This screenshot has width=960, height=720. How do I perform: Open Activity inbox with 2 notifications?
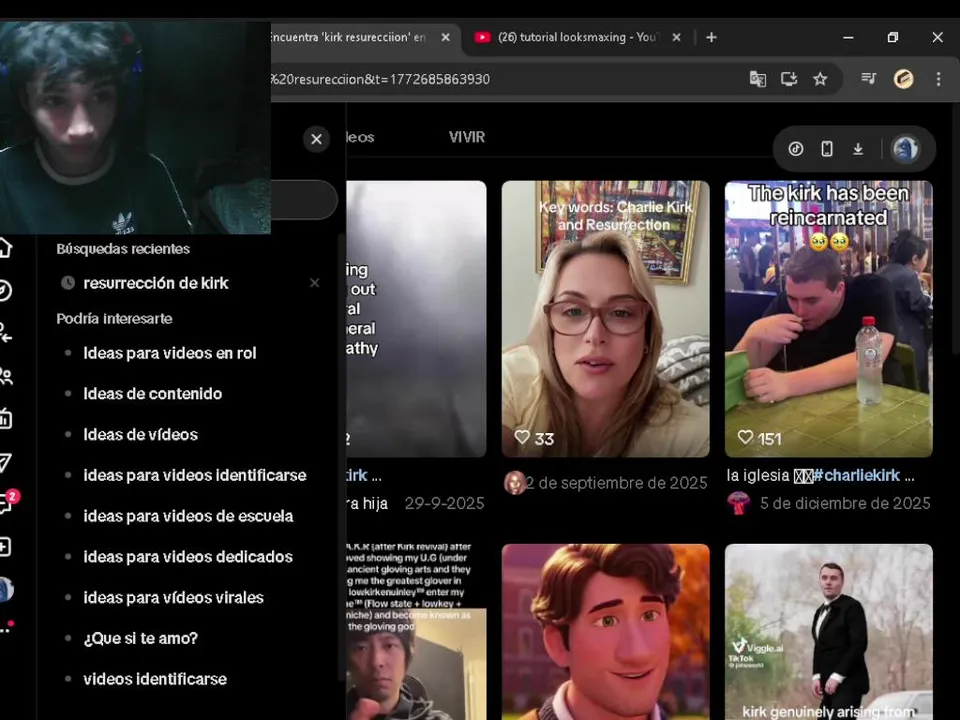(7, 503)
